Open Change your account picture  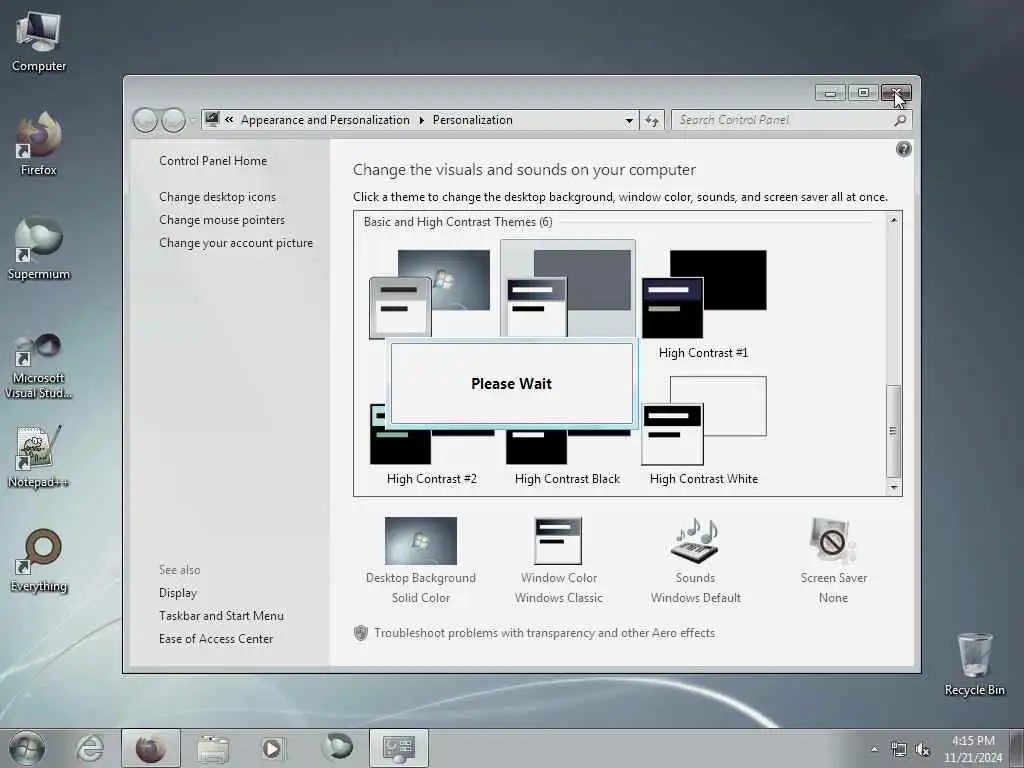click(236, 242)
